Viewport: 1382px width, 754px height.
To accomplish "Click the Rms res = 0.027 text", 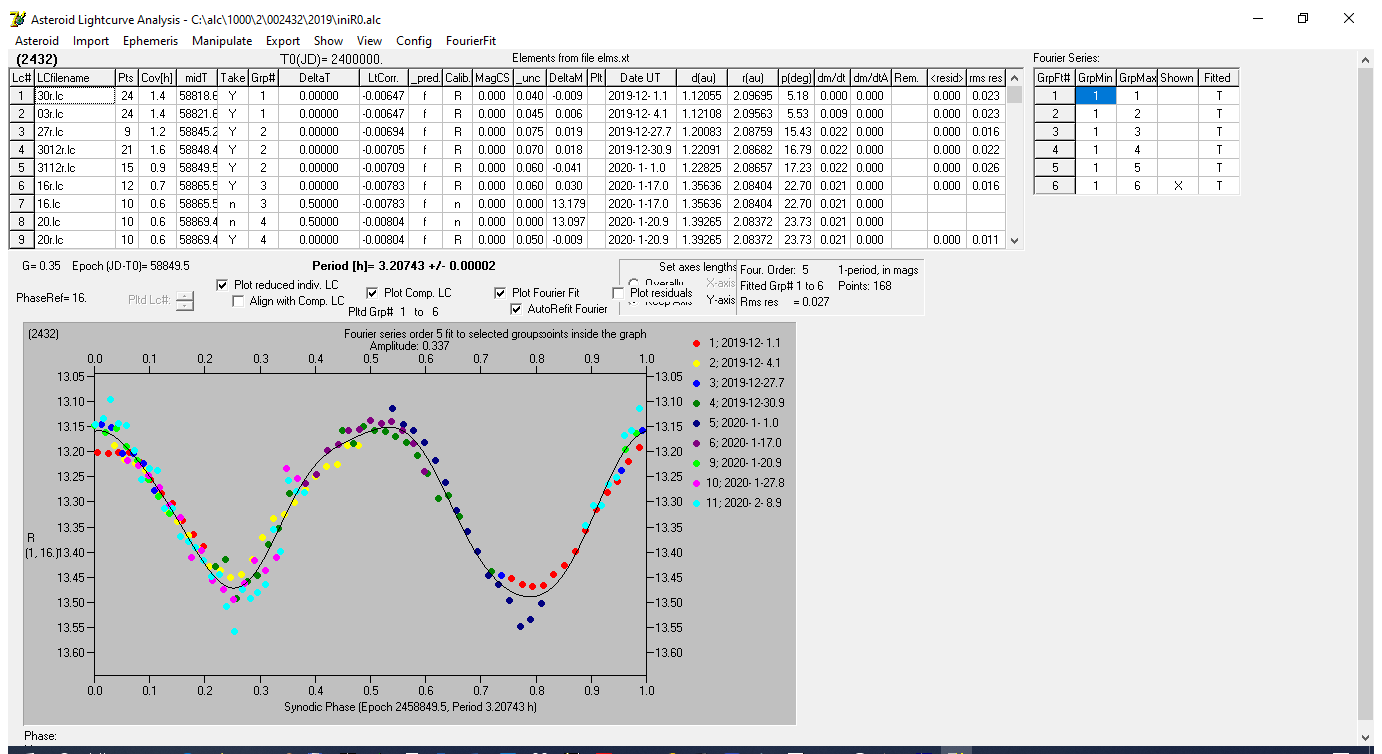I will (x=785, y=302).
